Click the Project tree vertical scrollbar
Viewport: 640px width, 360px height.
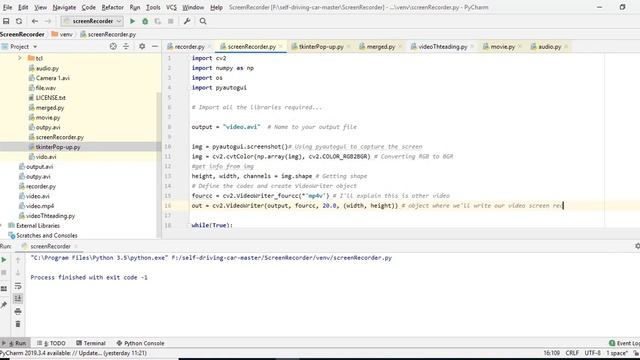(x=159, y=165)
